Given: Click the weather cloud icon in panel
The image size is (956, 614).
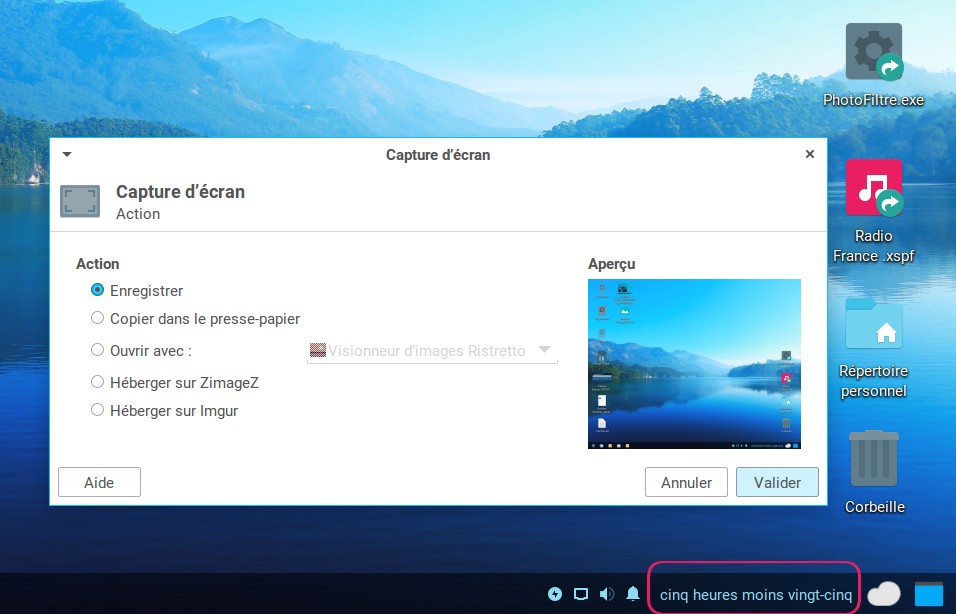Looking at the screenshot, I should [x=883, y=594].
